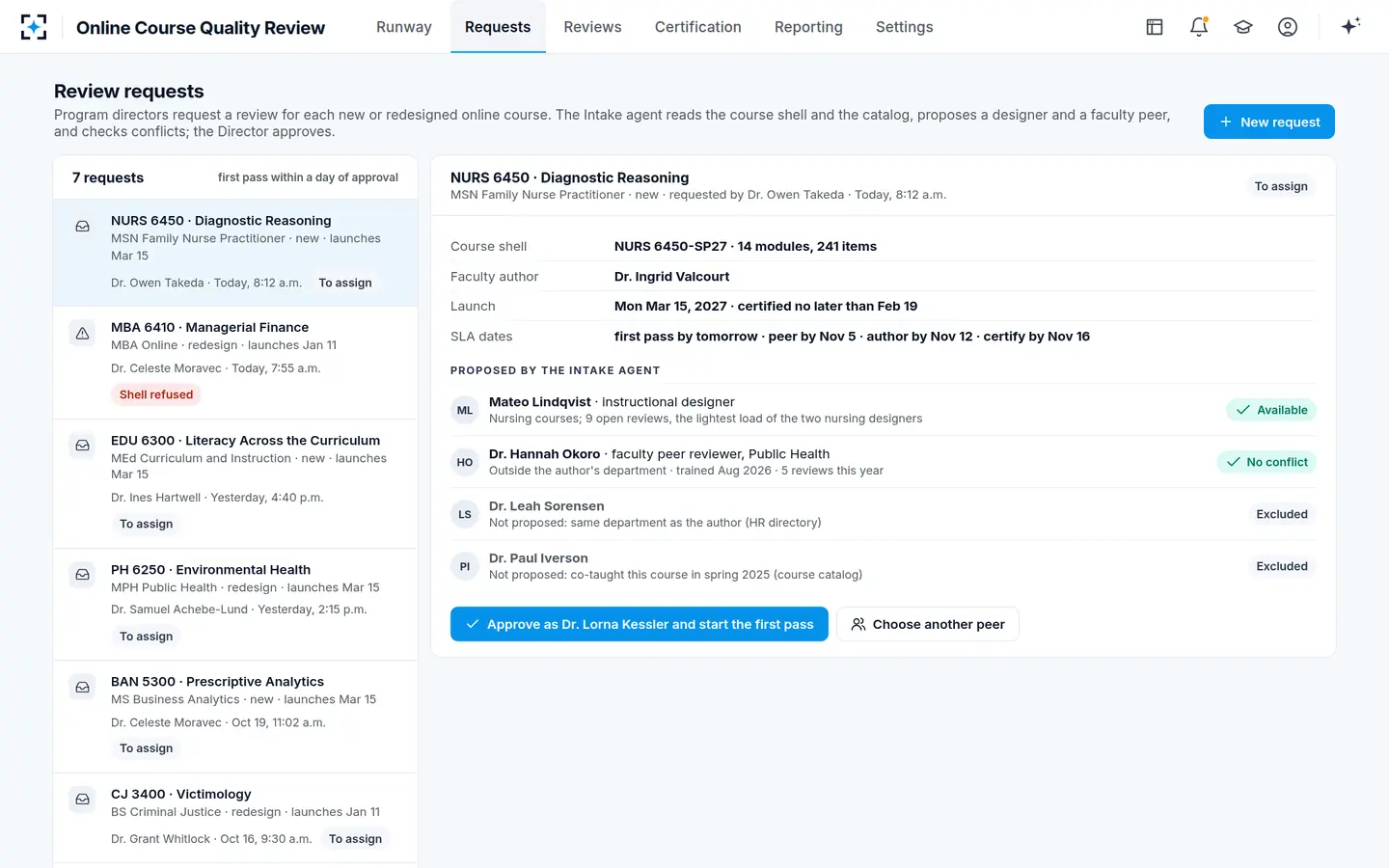The width and height of the screenshot is (1389, 868).
Task: Click the LS avatar for Dr. Leah Sorensen
Action: (x=465, y=514)
